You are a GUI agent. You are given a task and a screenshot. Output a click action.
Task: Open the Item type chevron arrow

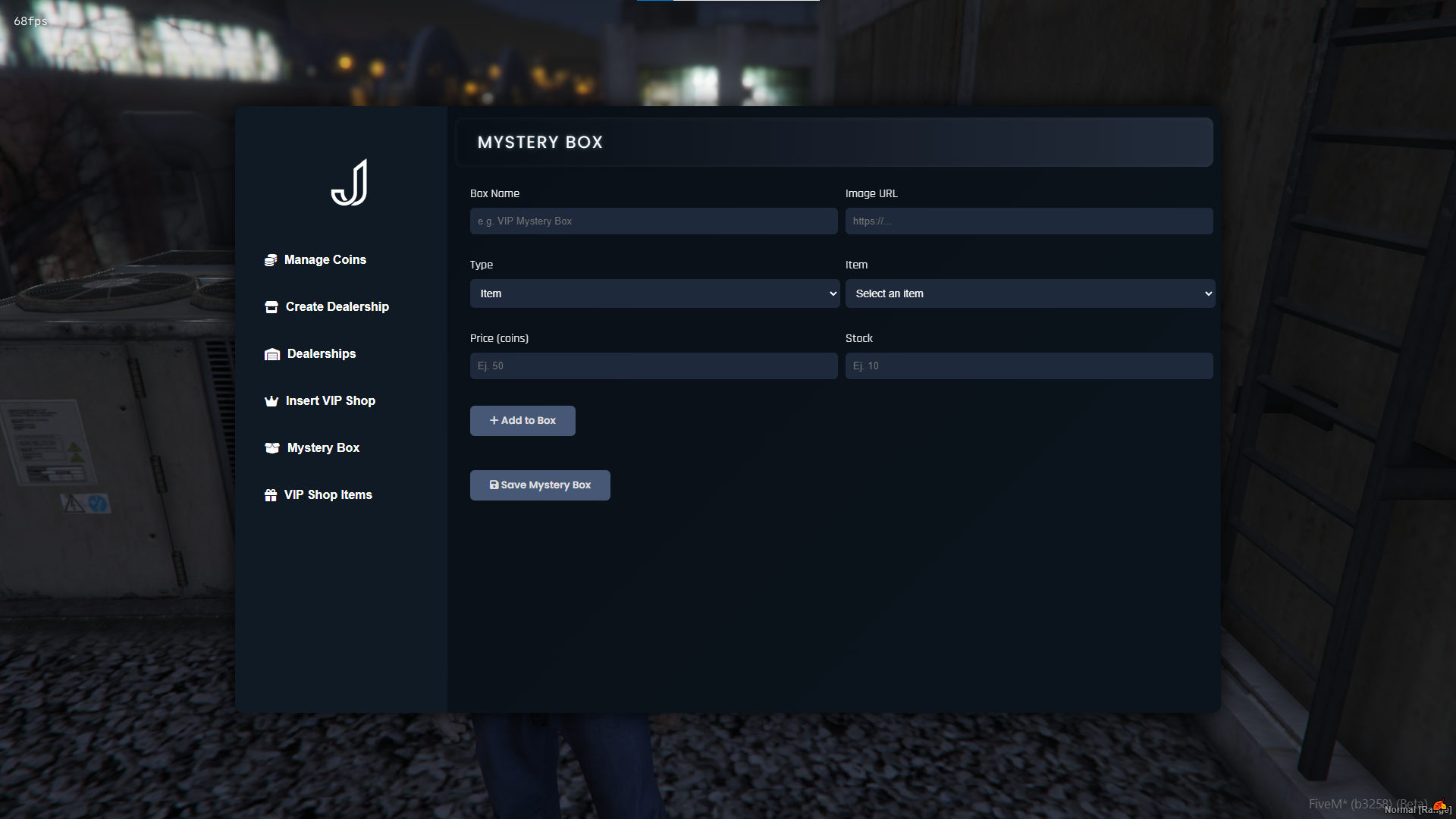click(x=831, y=293)
